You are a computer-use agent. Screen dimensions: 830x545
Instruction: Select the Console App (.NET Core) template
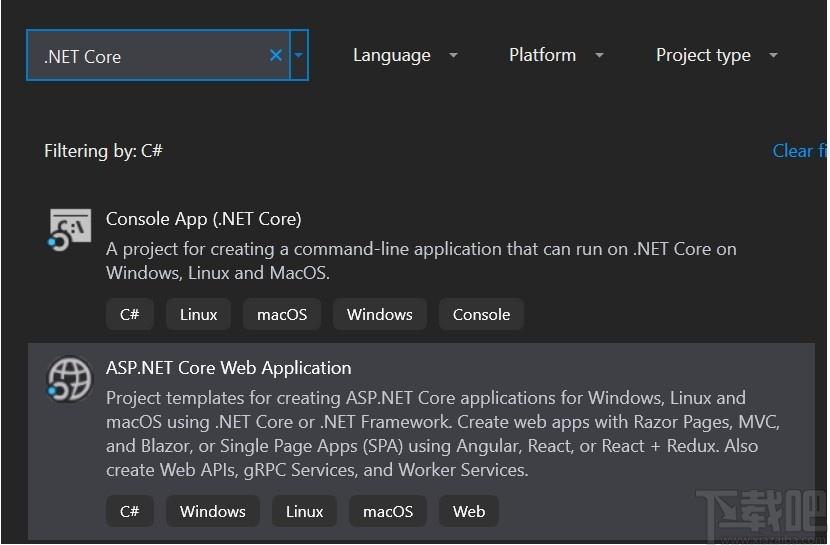421,269
